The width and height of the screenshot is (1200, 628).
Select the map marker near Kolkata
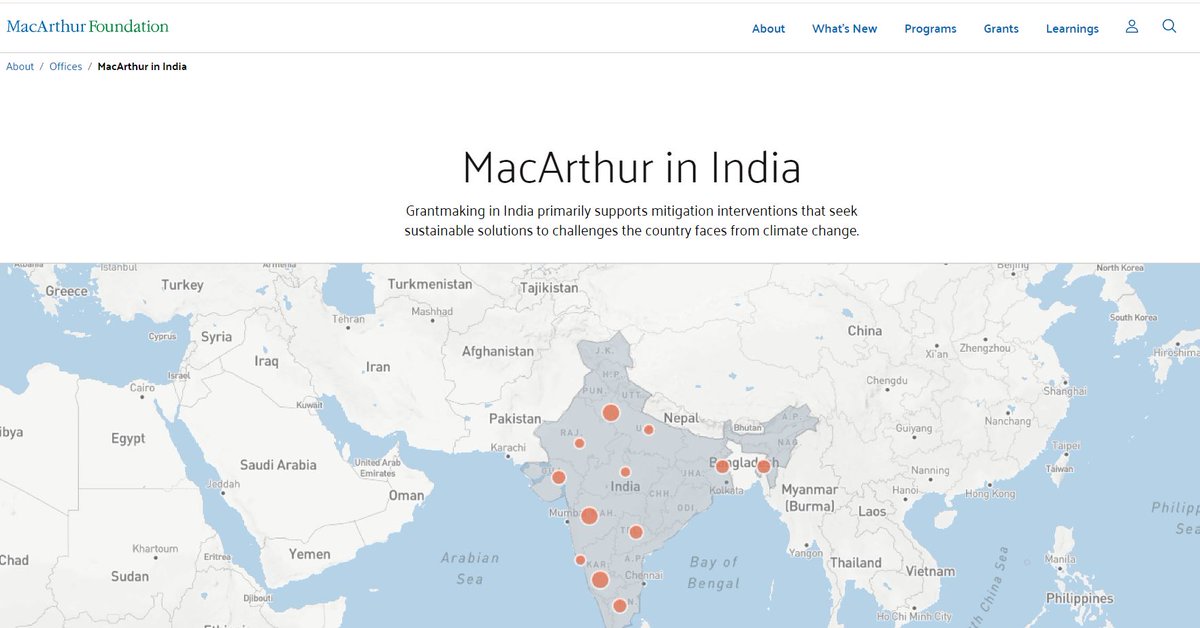pos(721,464)
